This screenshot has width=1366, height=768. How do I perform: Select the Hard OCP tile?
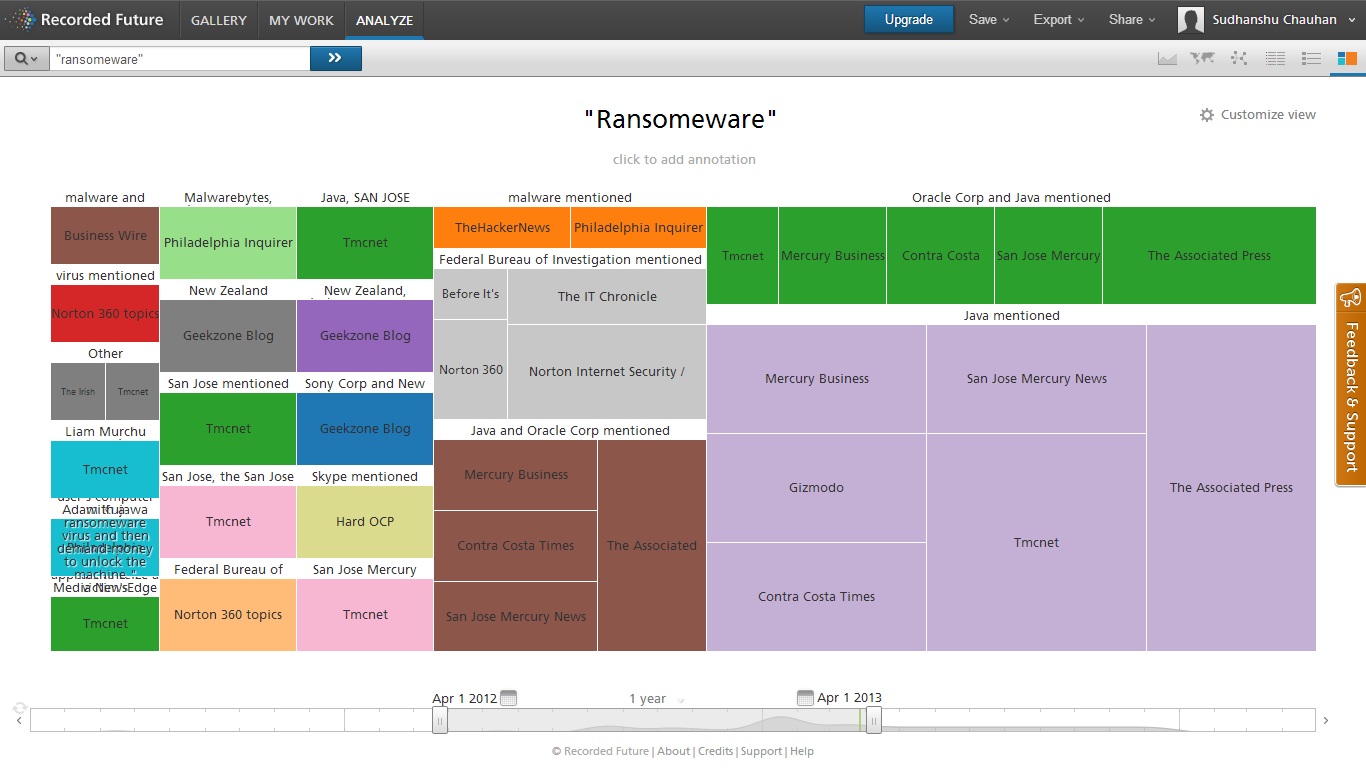coord(365,521)
